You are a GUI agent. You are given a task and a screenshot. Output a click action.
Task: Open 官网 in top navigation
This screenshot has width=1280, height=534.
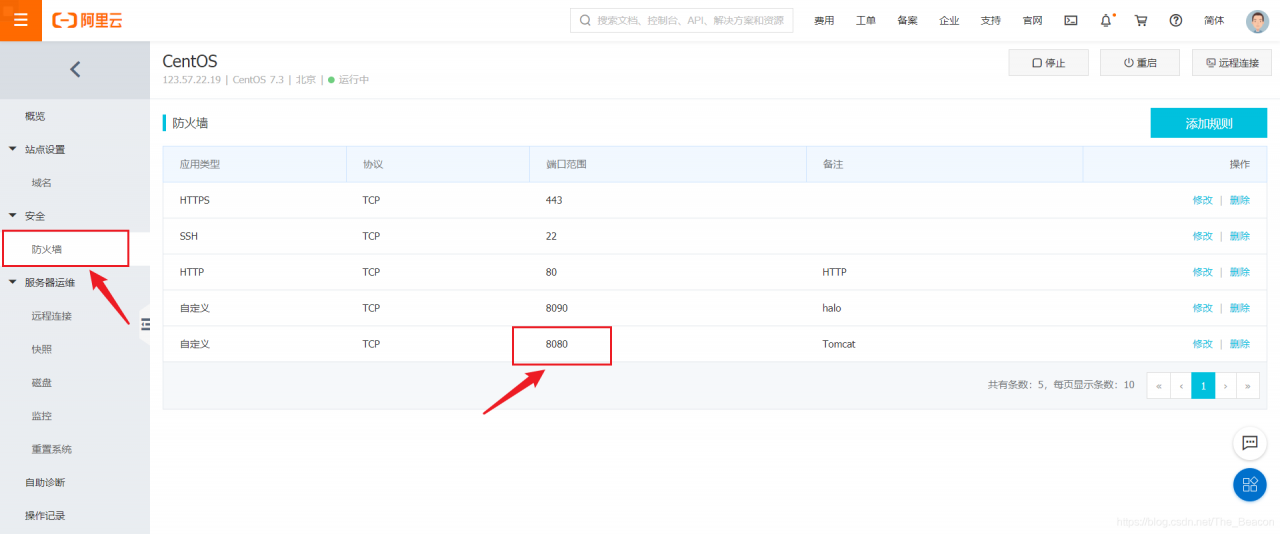(x=1033, y=20)
